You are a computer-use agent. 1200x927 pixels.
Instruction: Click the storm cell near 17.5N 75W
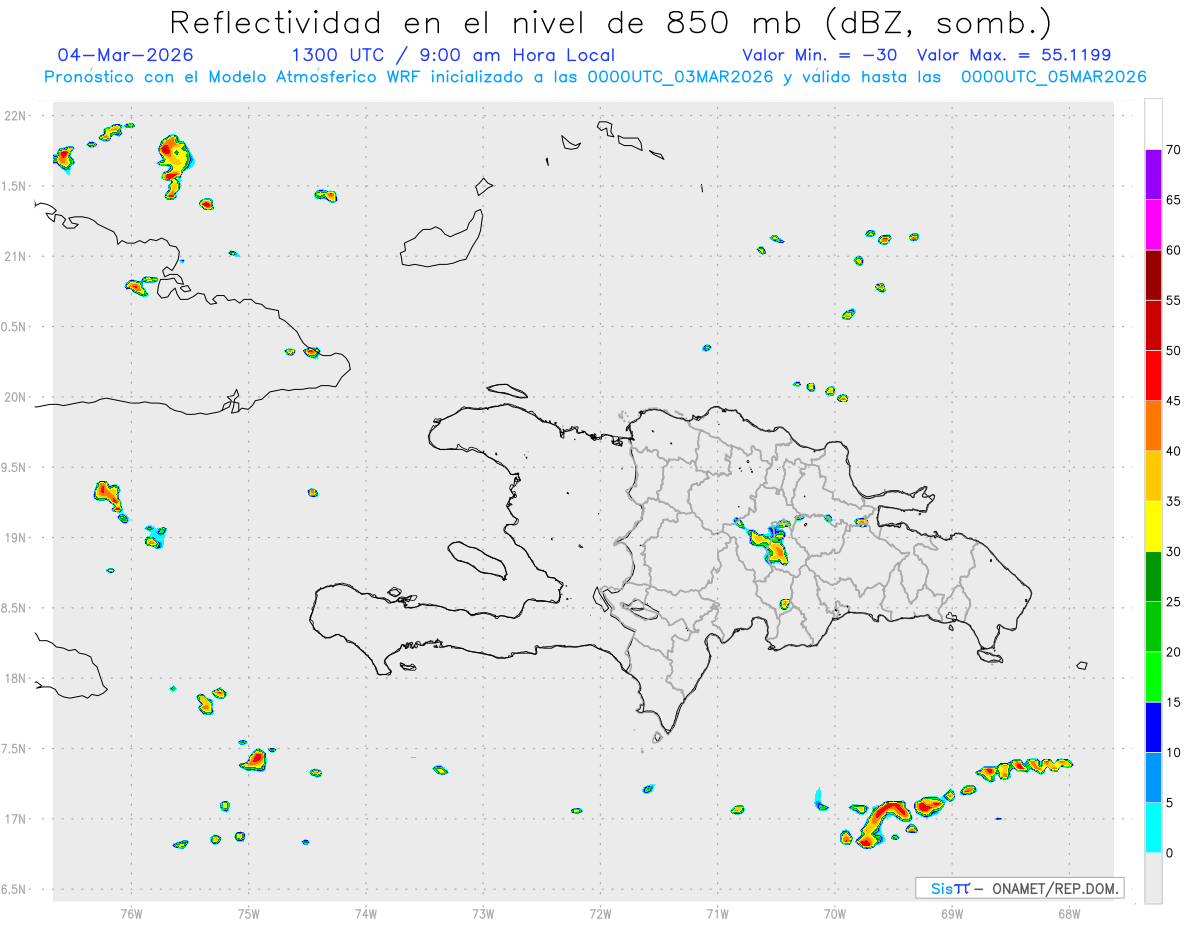pyautogui.click(x=254, y=760)
